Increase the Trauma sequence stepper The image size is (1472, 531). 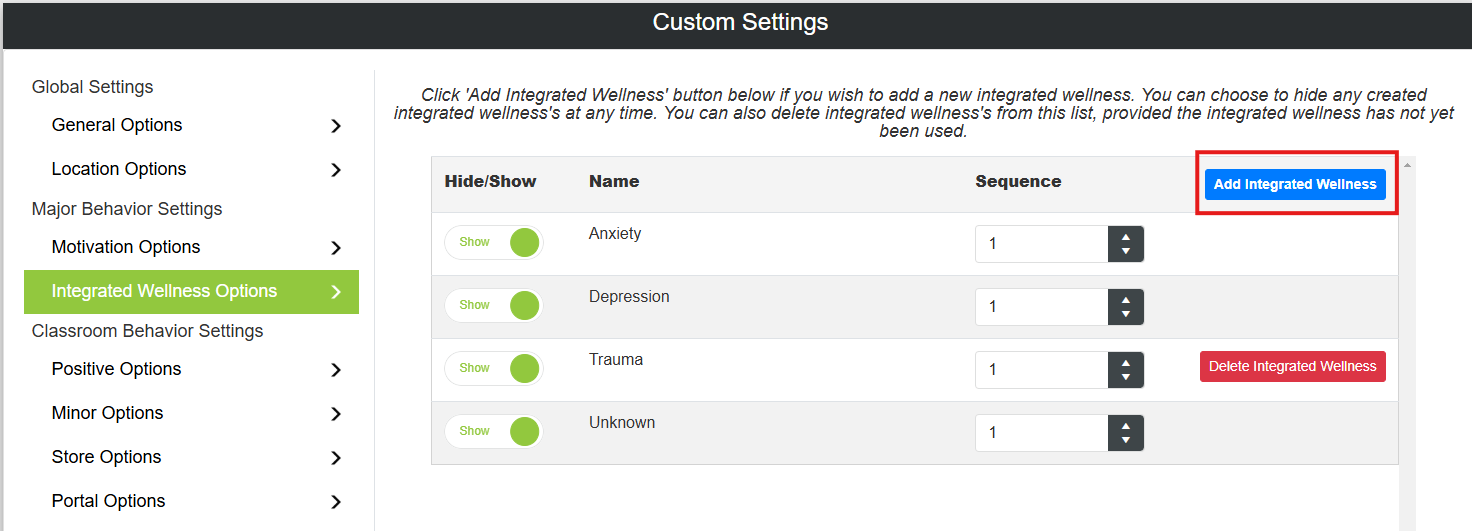pyautogui.click(x=1126, y=363)
